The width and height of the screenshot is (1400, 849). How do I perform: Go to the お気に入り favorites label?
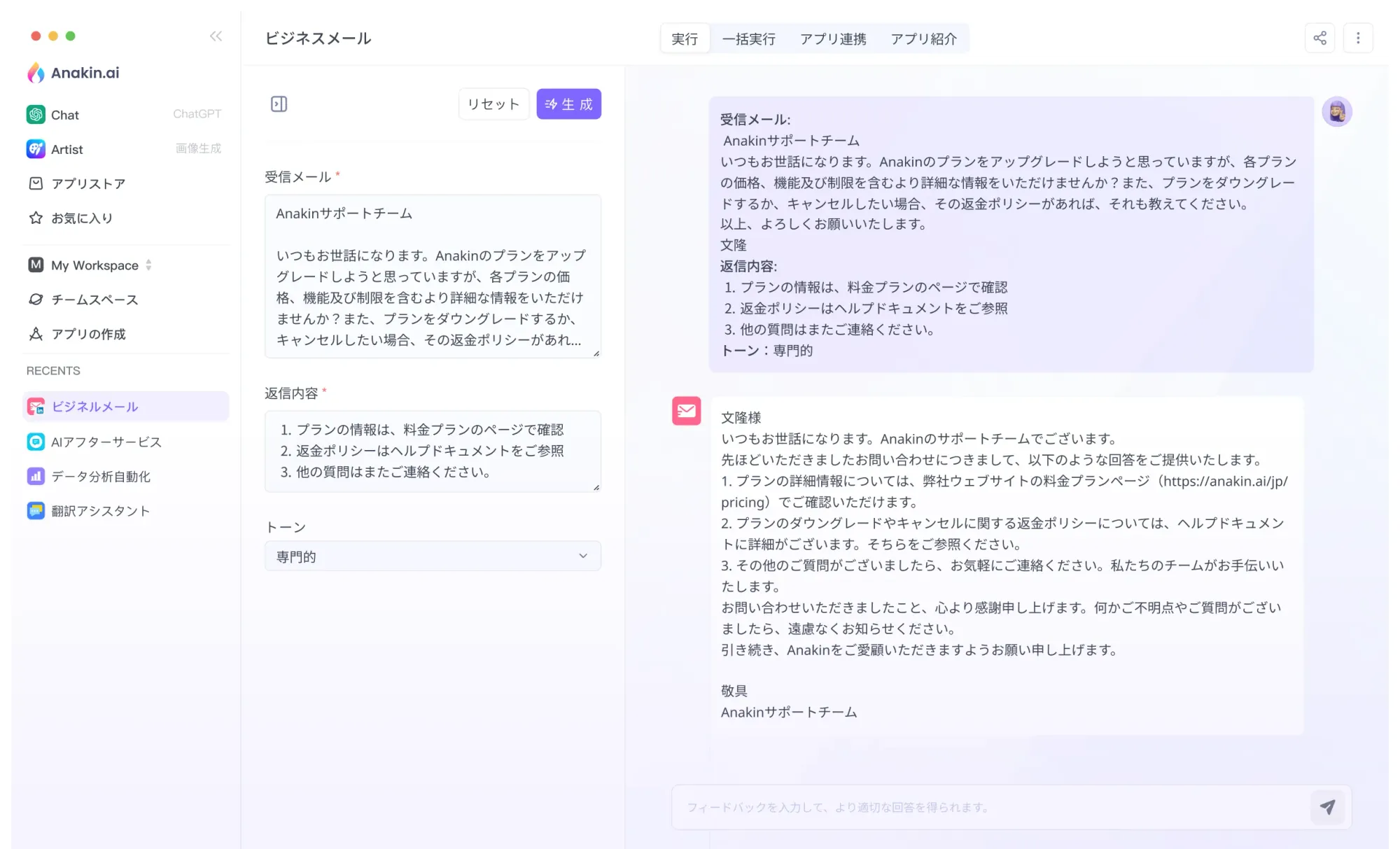82,218
